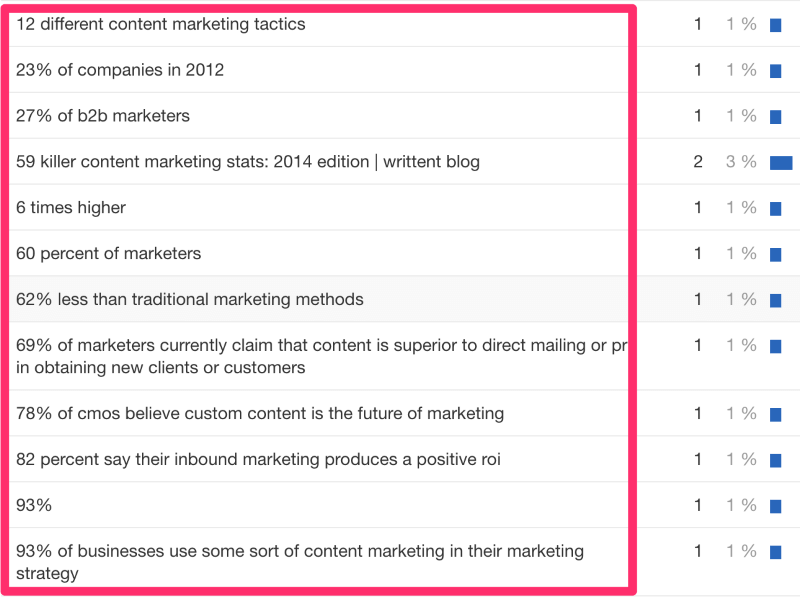Click the 3 % value for 59 killer stats
Screen dimensions: 800x599
741,162
